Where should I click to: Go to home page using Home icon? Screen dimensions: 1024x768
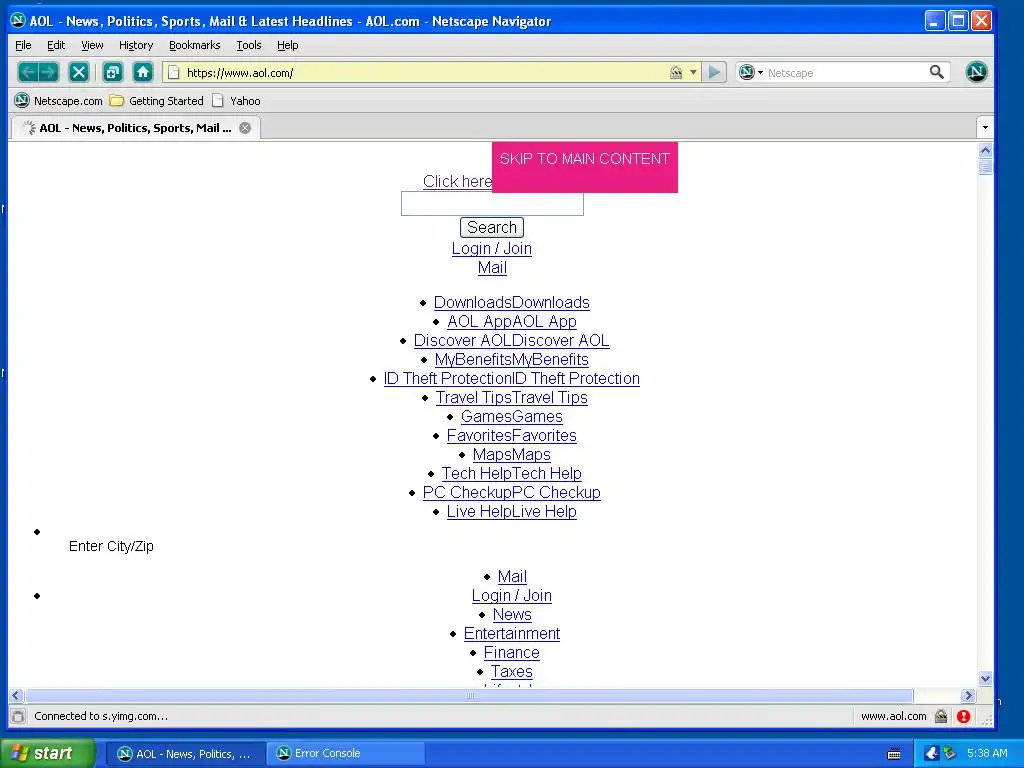(x=143, y=72)
